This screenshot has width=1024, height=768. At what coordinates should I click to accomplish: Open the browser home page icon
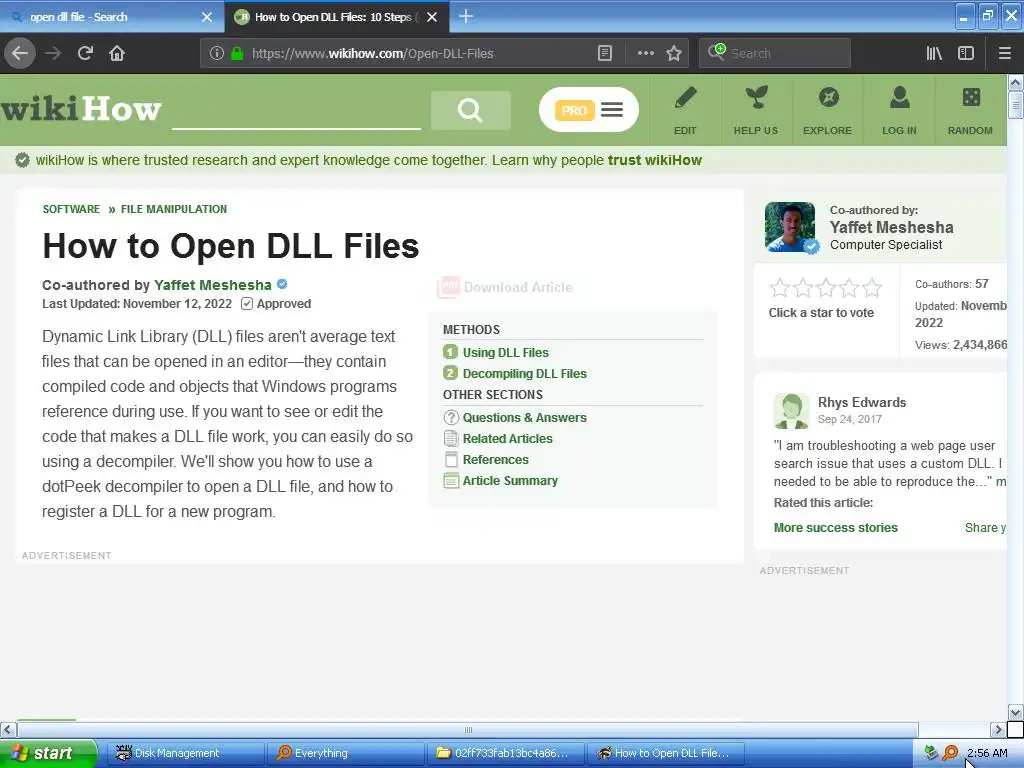tap(117, 53)
